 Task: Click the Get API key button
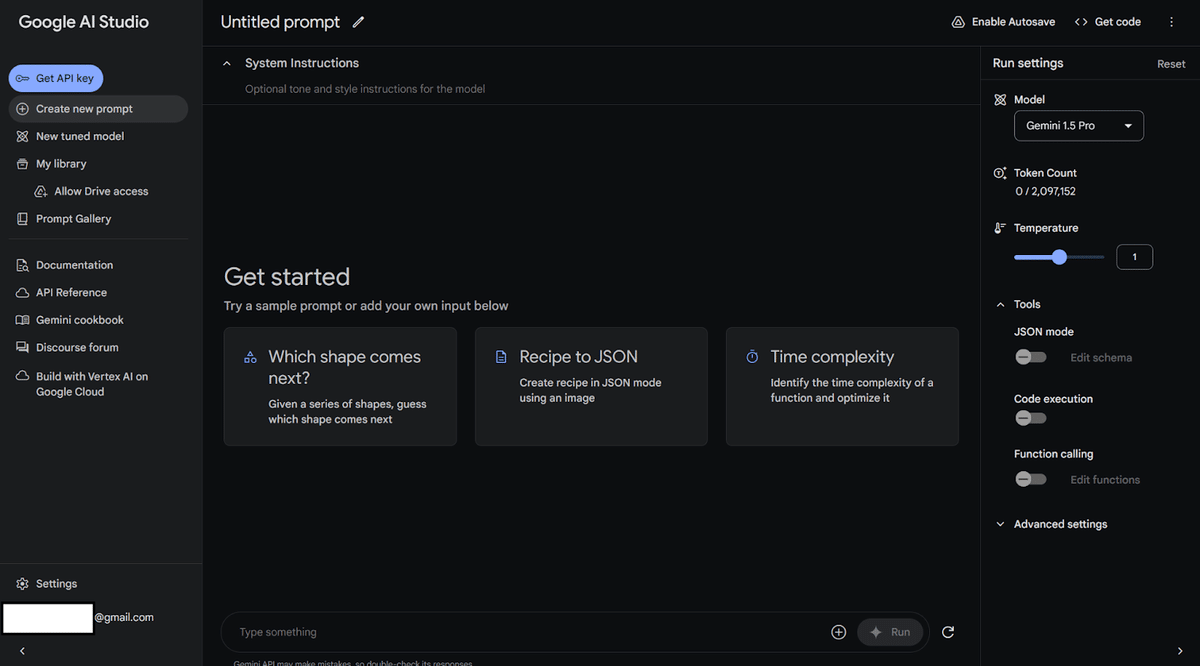coord(56,78)
